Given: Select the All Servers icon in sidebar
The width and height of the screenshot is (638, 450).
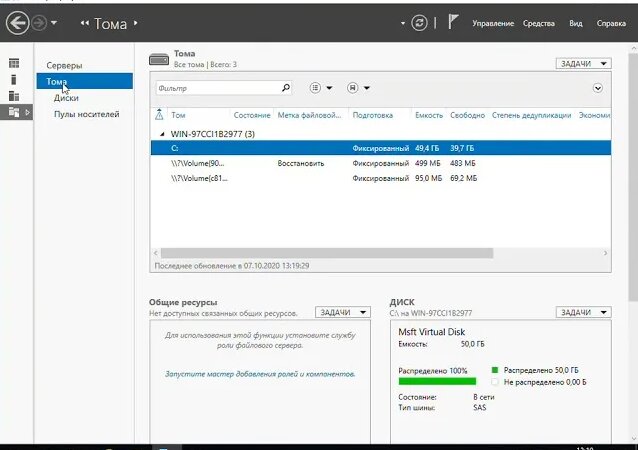Looking at the screenshot, I should click(x=14, y=96).
